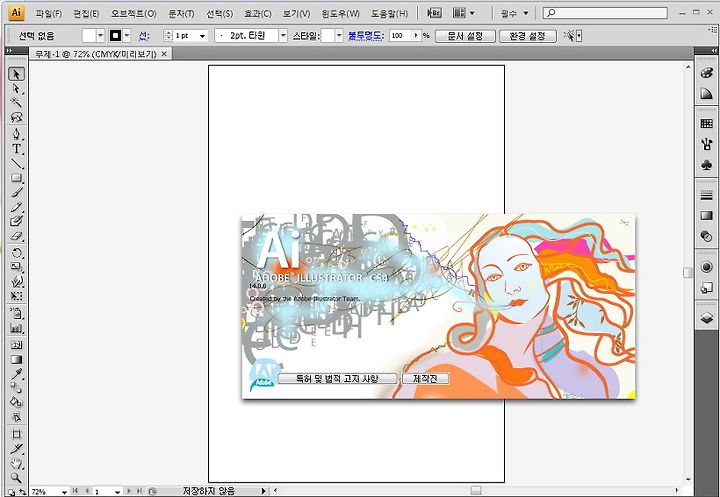Open the 효과(C) menu
Image resolution: width=720 pixels, height=497 pixels.
click(258, 13)
